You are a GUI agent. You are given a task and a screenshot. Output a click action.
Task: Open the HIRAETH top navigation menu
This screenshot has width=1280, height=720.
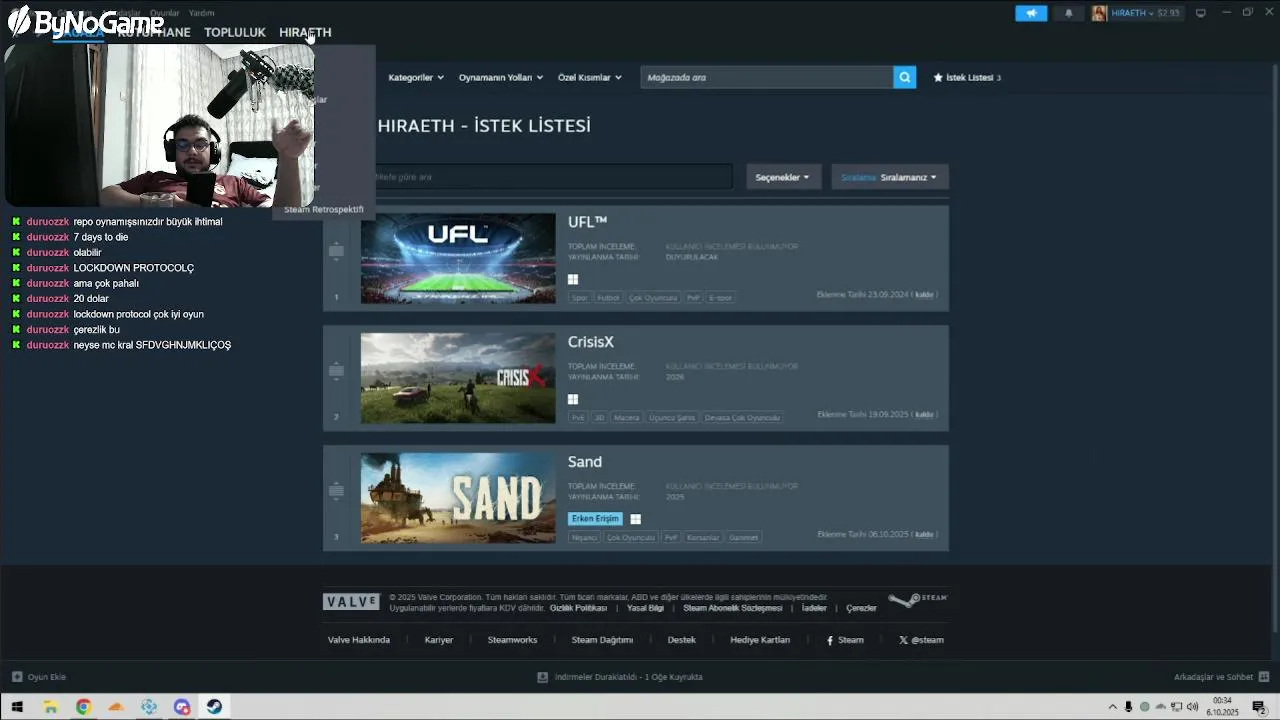coord(305,32)
